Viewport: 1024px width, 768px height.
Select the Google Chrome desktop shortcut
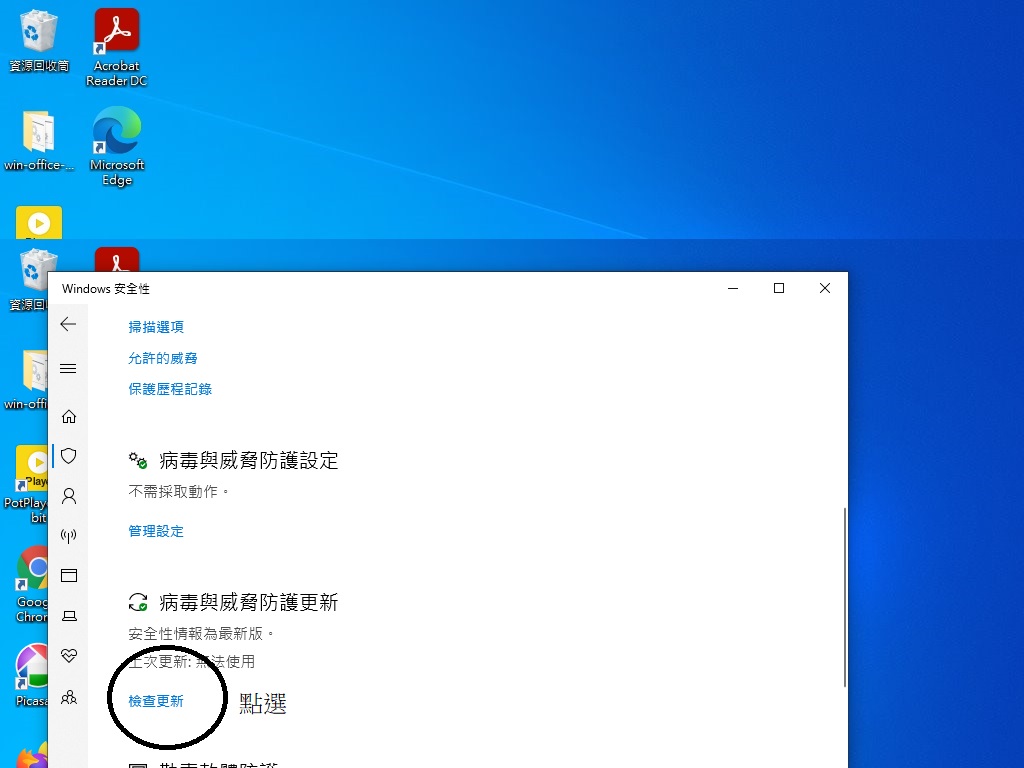[29, 584]
